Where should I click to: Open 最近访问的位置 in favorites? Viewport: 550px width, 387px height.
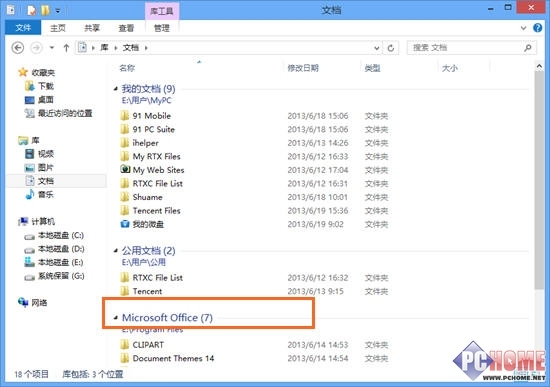(x=65, y=113)
